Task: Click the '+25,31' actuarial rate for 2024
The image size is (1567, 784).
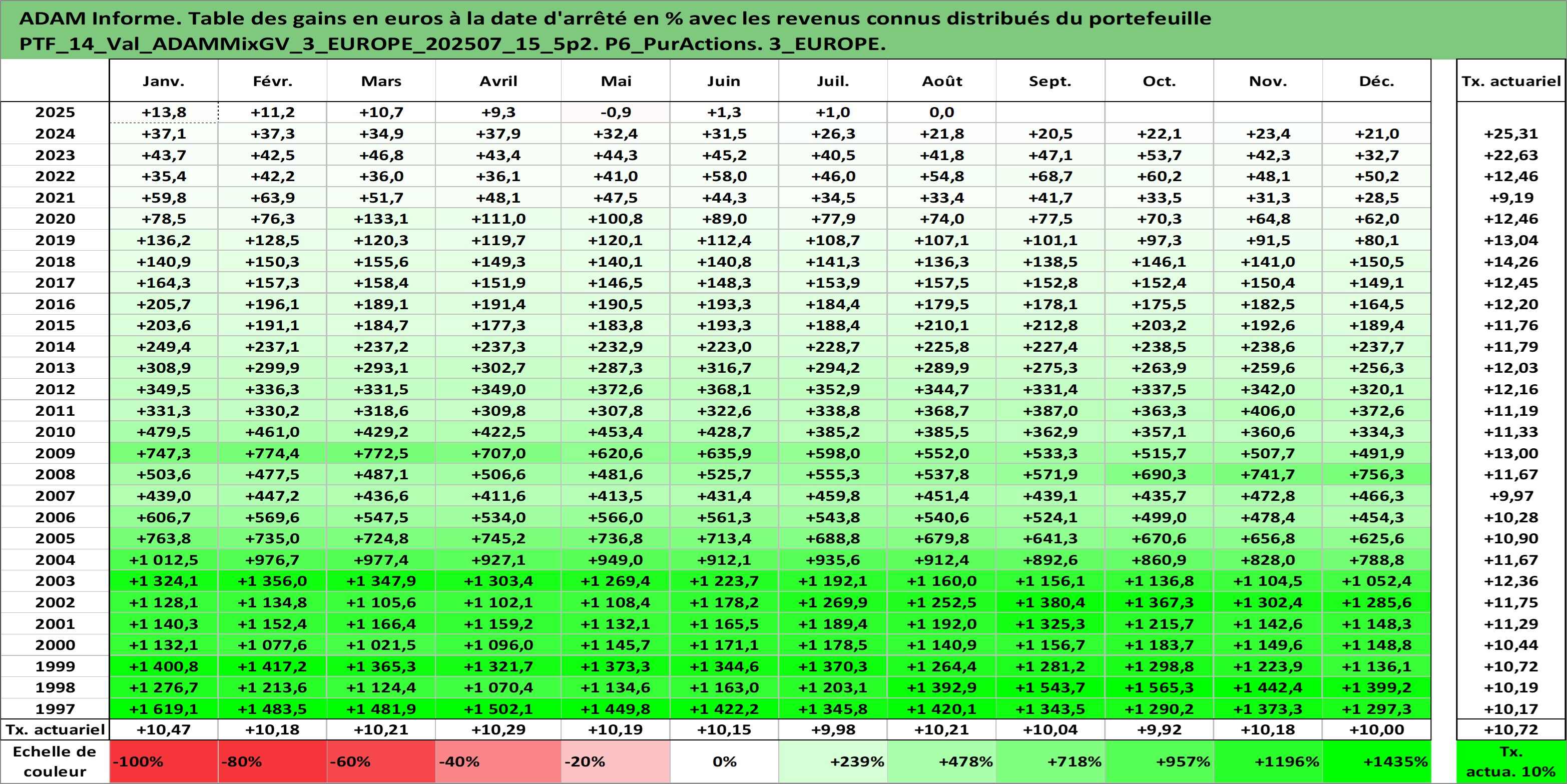Action: pos(1511,134)
